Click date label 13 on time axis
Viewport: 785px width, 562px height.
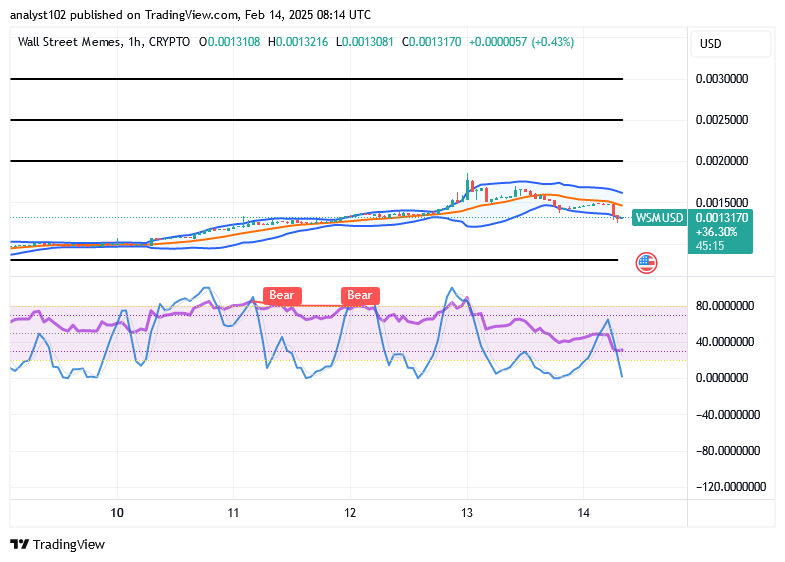pos(467,513)
